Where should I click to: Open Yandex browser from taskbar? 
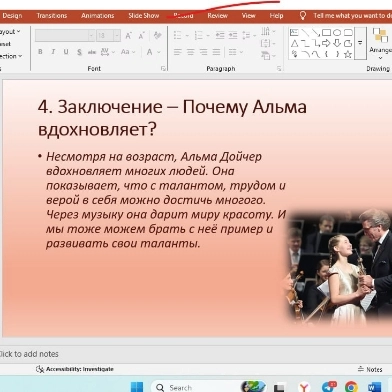[303, 387]
